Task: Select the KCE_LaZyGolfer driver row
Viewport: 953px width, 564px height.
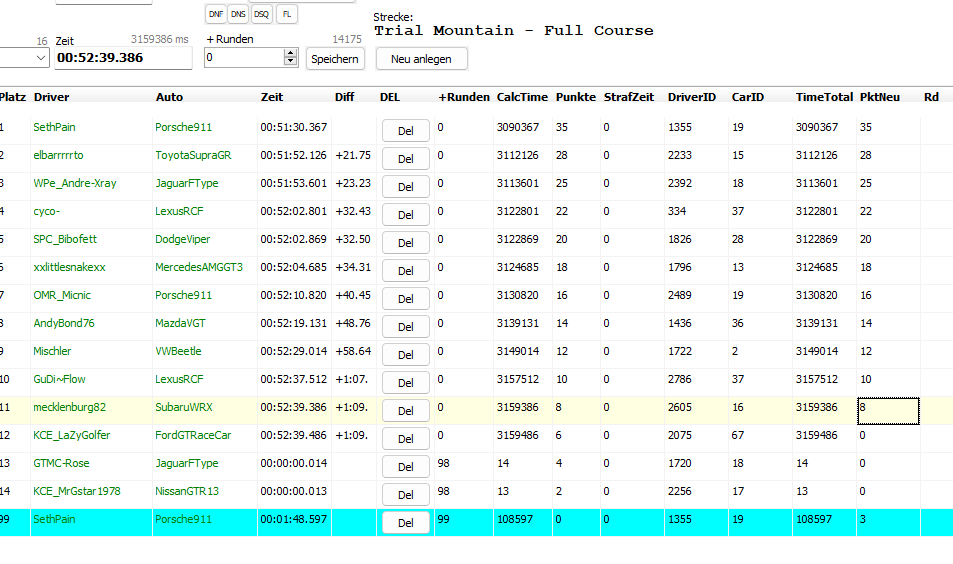Action: [72, 436]
